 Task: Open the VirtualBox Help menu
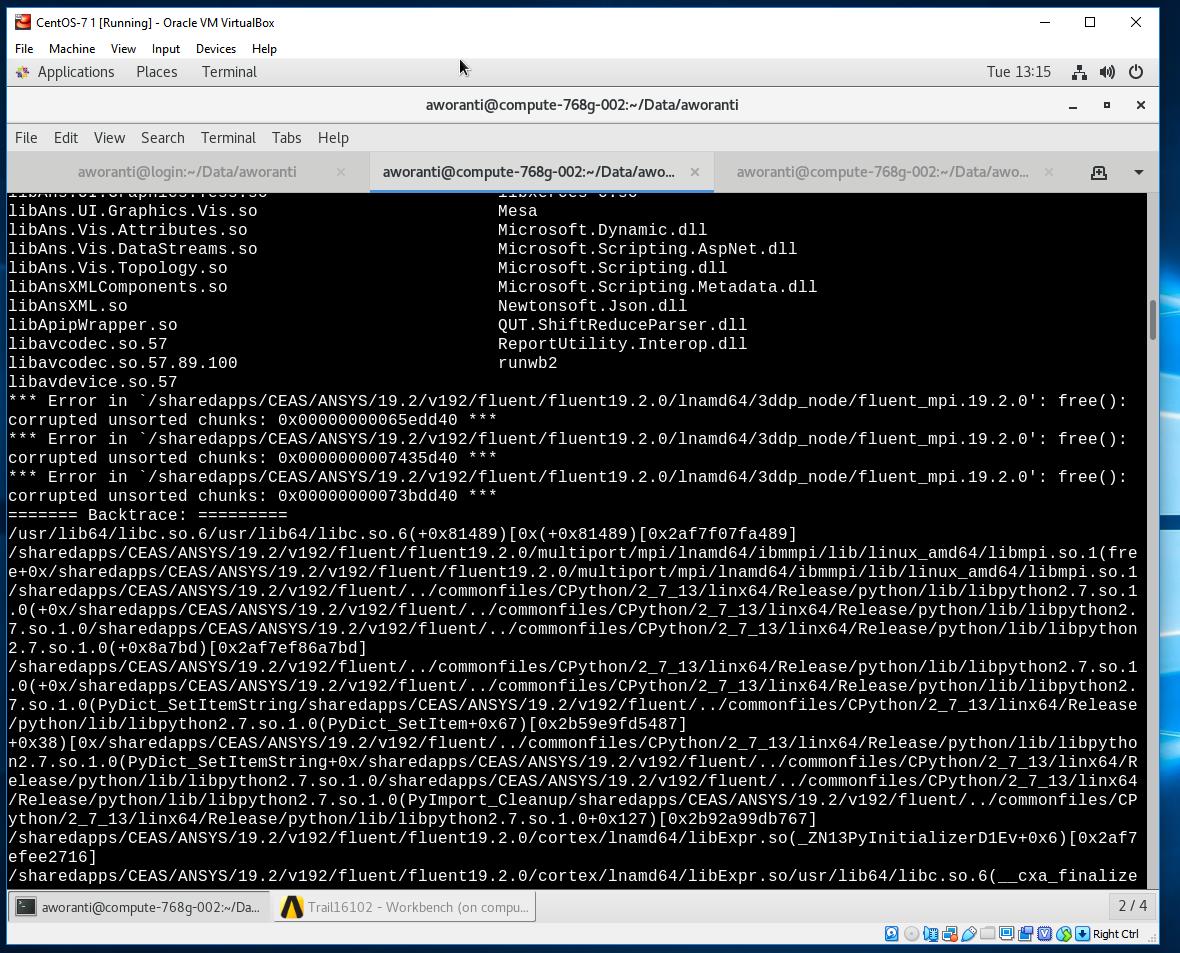[264, 49]
